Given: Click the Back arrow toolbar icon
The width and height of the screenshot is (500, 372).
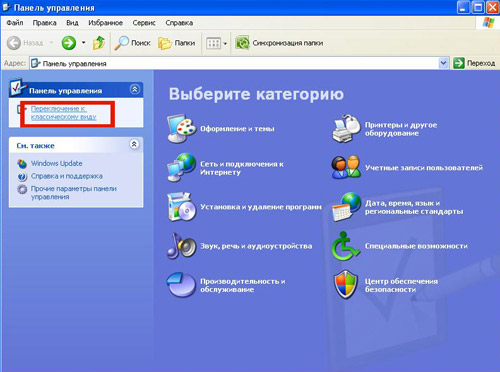Looking at the screenshot, I should 14,43.
